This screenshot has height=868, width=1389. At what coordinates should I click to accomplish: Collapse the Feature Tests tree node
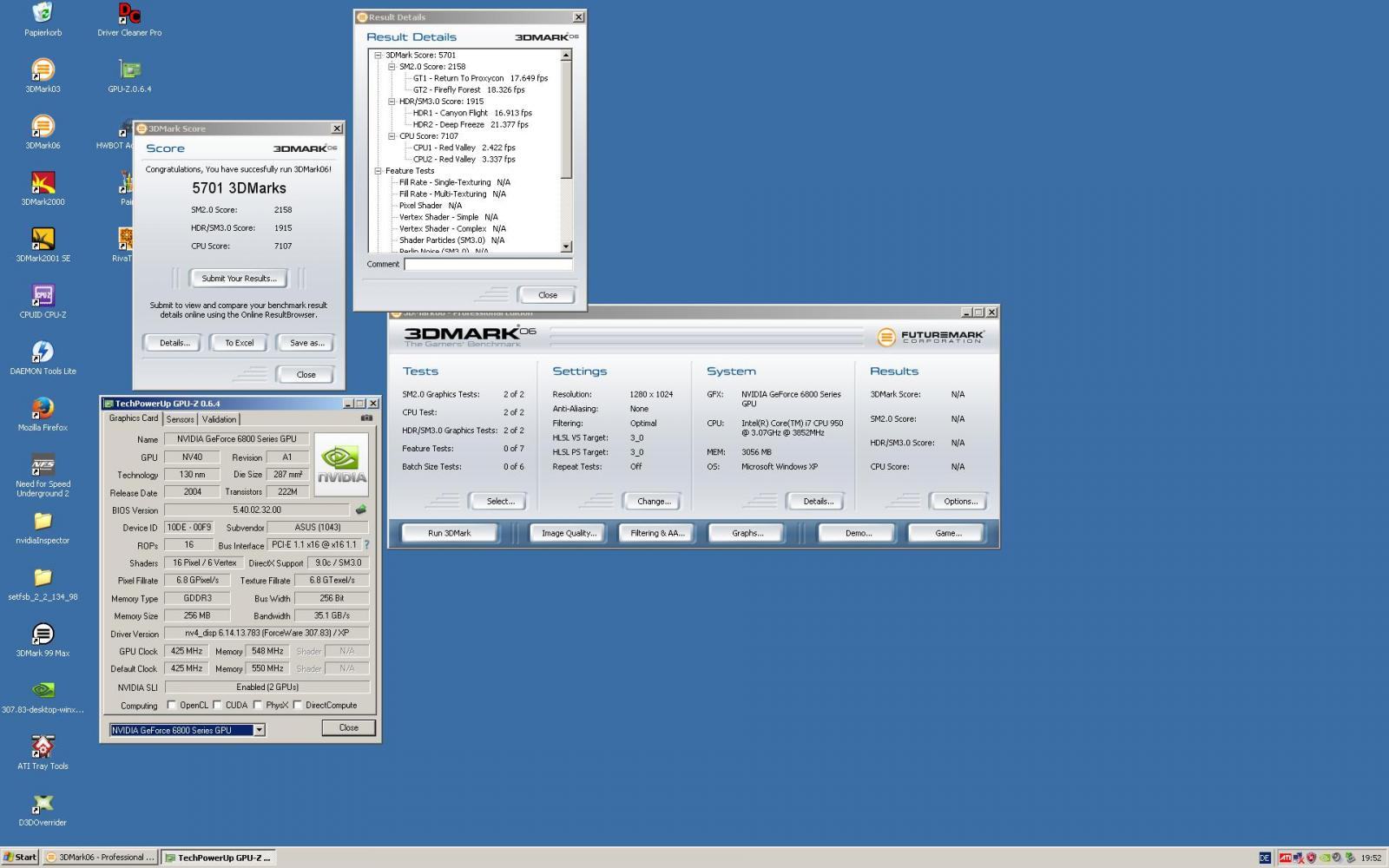pos(378,171)
